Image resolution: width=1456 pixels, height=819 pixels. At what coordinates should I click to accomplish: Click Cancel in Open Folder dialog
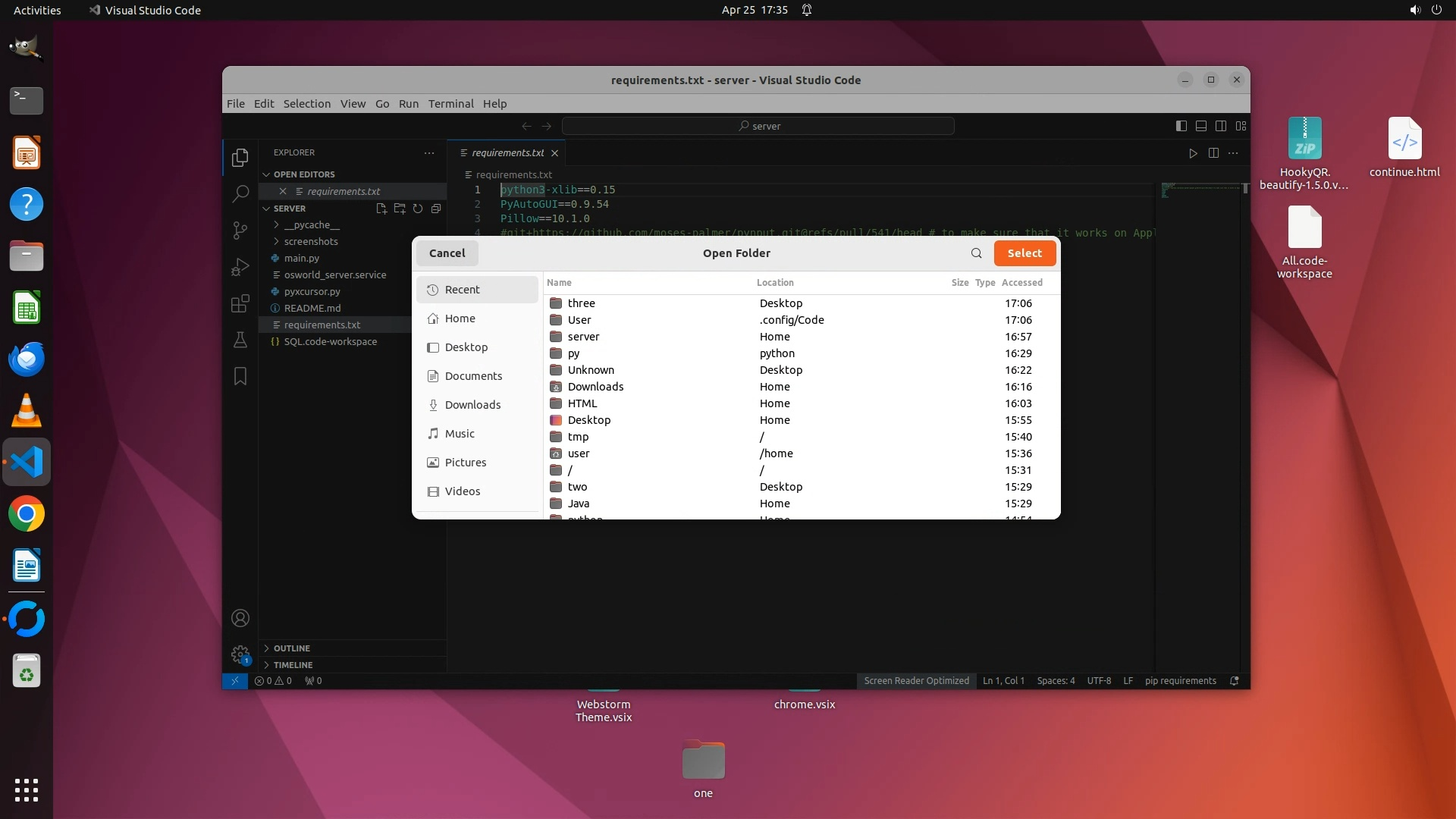tap(447, 253)
